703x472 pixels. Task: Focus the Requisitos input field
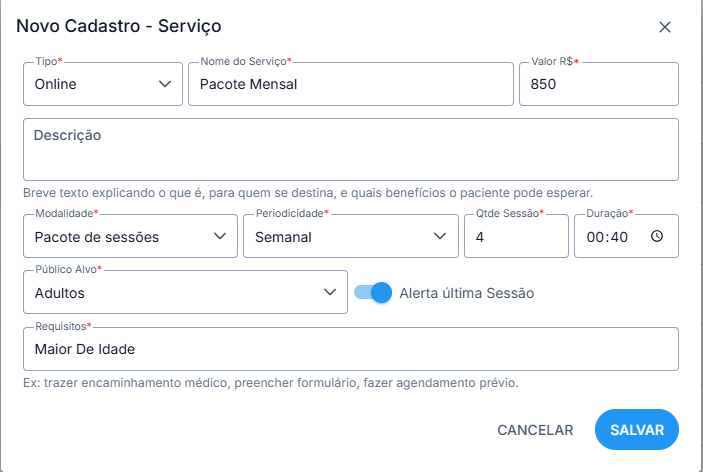pyautogui.click(x=350, y=349)
